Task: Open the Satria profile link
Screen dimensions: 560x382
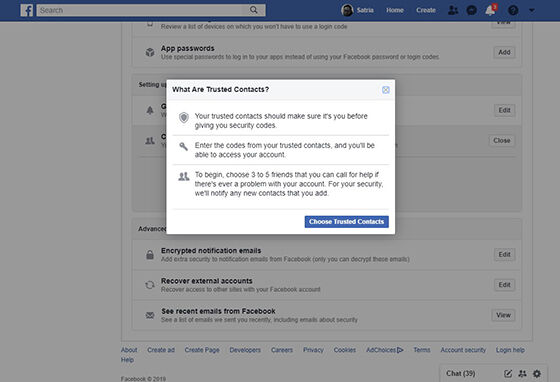Action: (x=365, y=10)
